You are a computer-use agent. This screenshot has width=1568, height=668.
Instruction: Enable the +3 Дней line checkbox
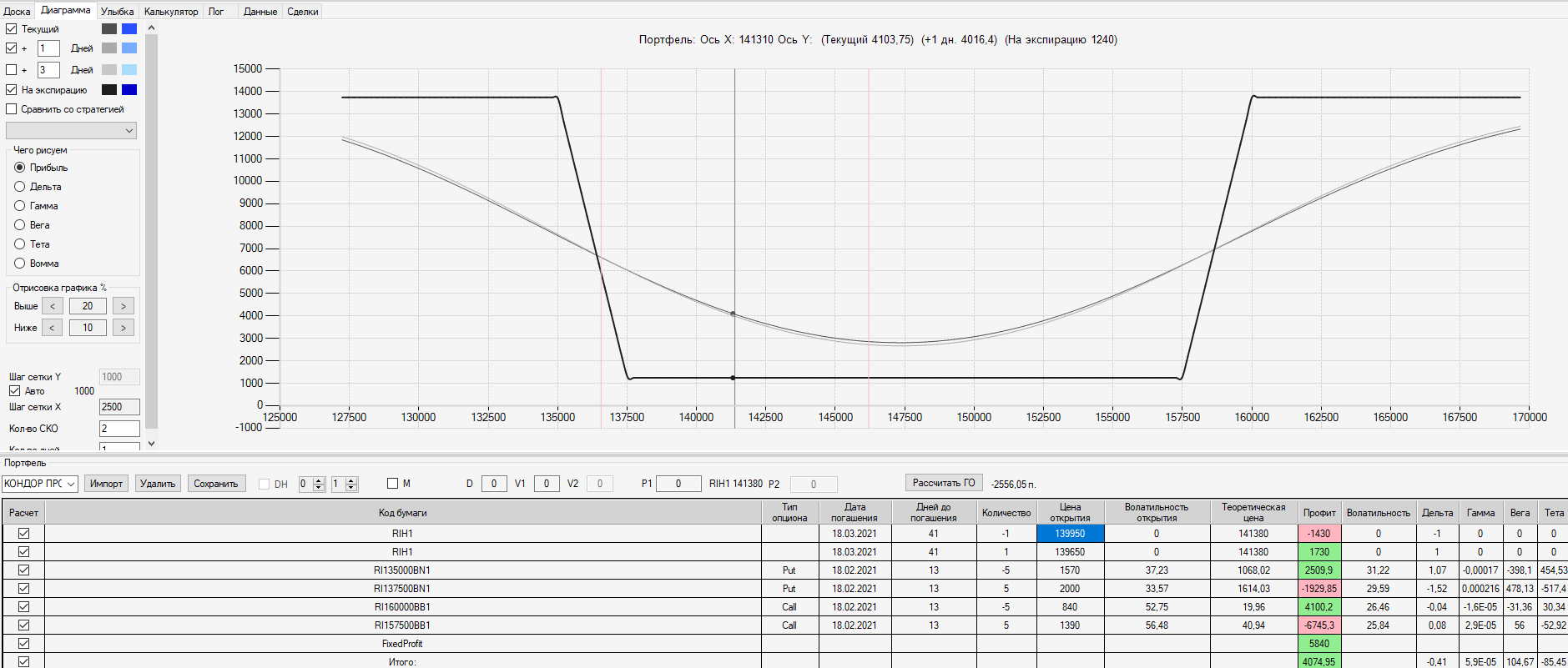click(x=12, y=70)
